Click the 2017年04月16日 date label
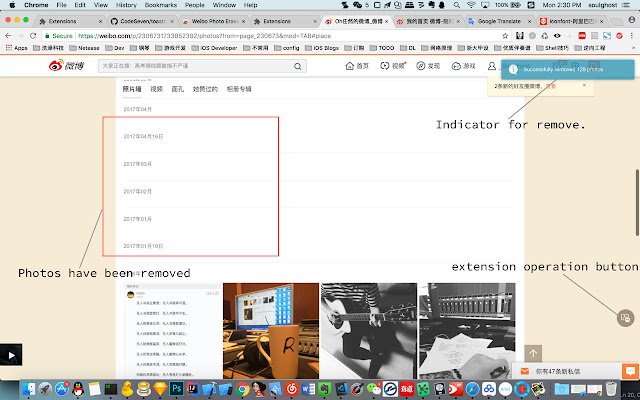The width and height of the screenshot is (640, 400). 143,136
